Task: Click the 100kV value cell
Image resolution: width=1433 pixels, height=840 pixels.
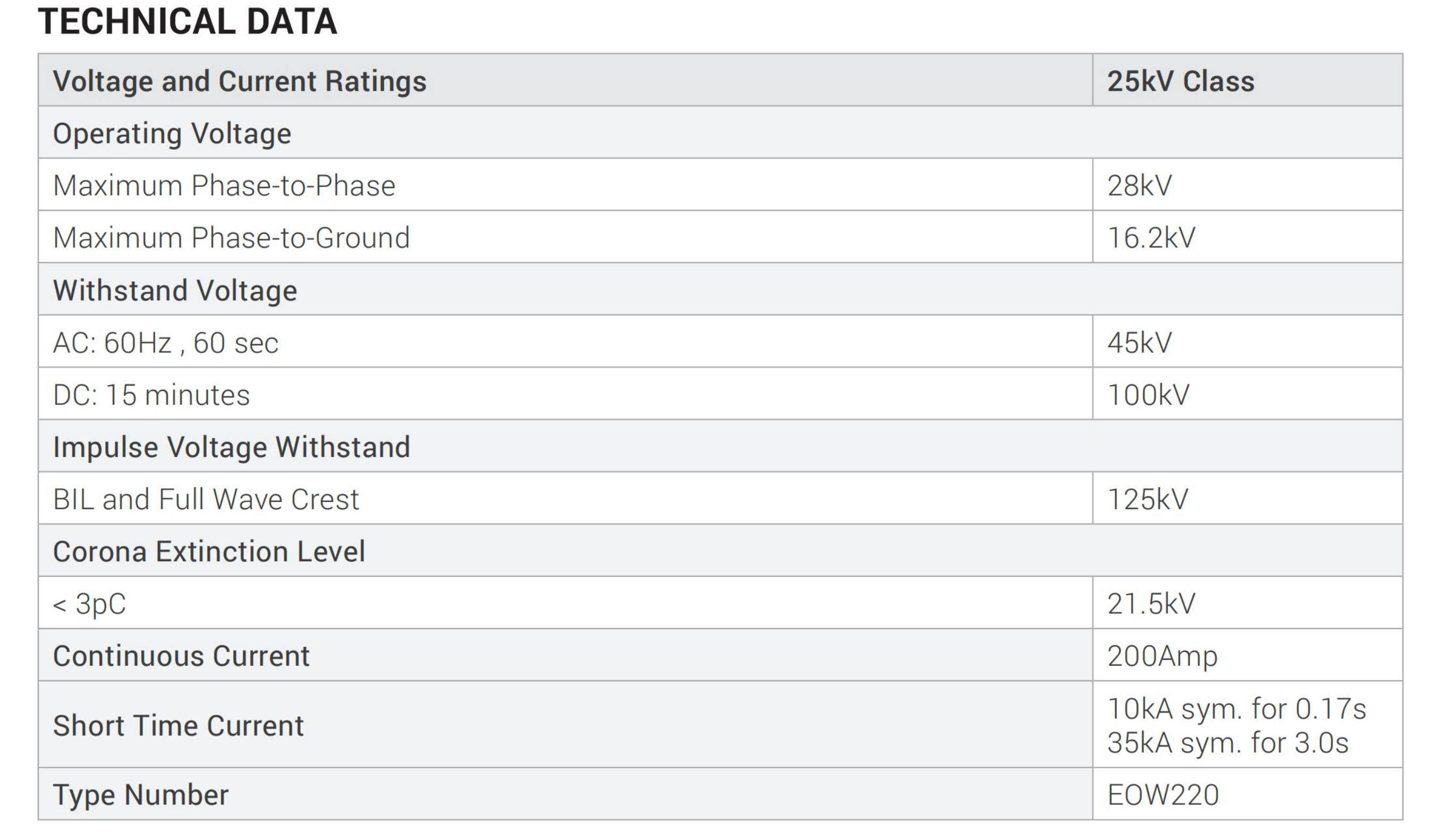Action: [1148, 395]
